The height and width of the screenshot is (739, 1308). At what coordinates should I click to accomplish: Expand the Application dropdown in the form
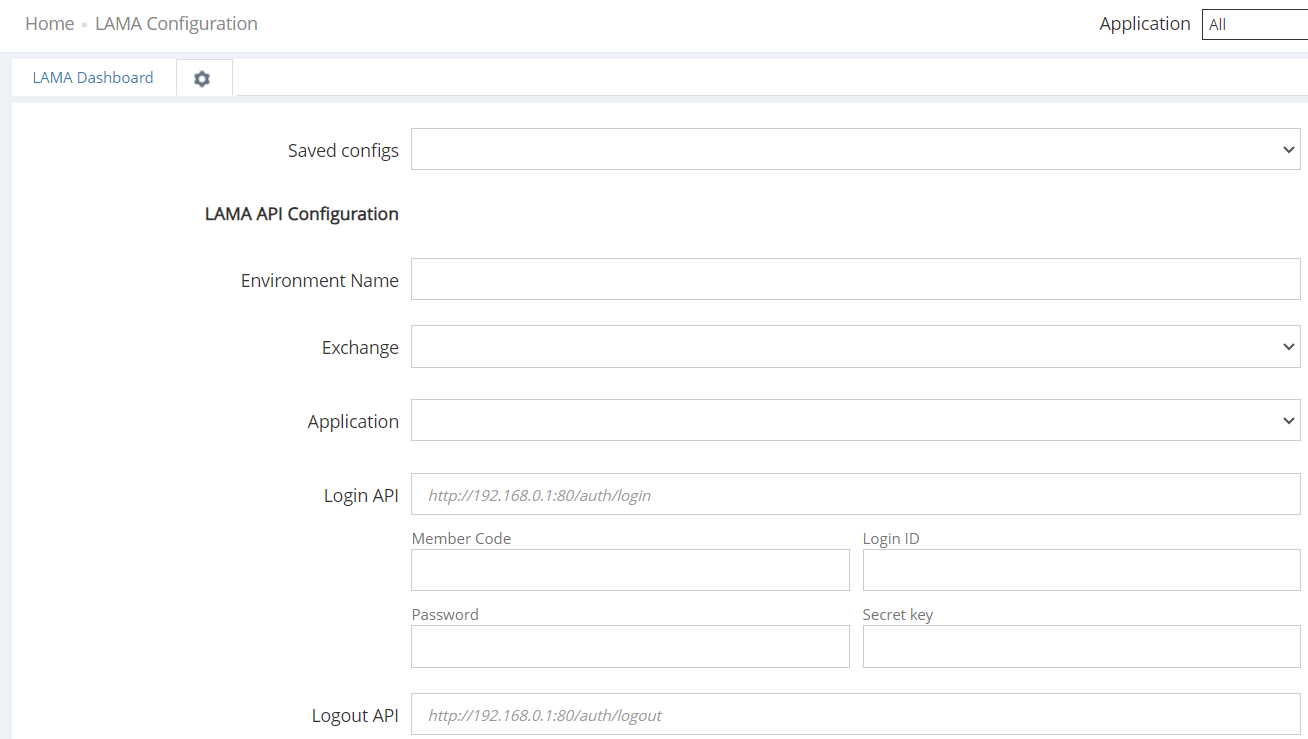point(855,421)
